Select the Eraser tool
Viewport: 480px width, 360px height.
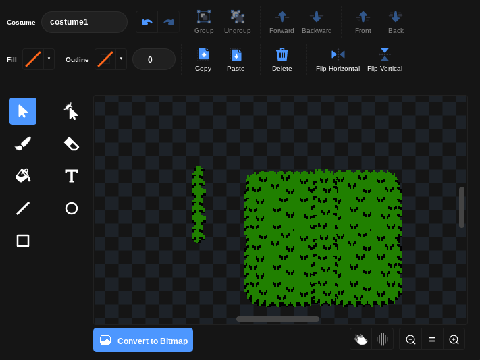tap(71, 144)
